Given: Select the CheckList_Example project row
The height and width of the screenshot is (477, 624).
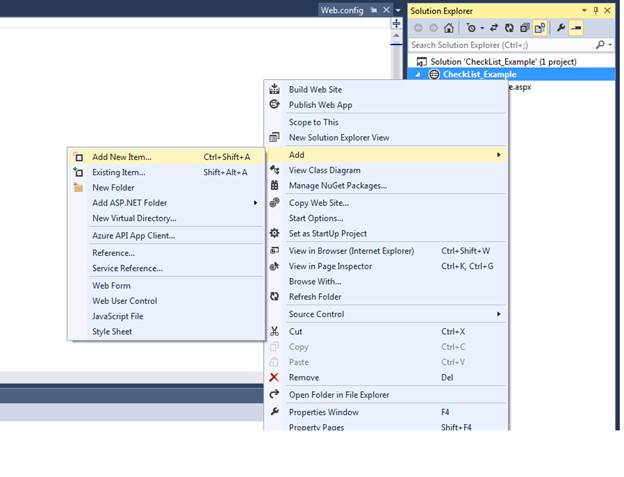Looking at the screenshot, I should [512, 74].
